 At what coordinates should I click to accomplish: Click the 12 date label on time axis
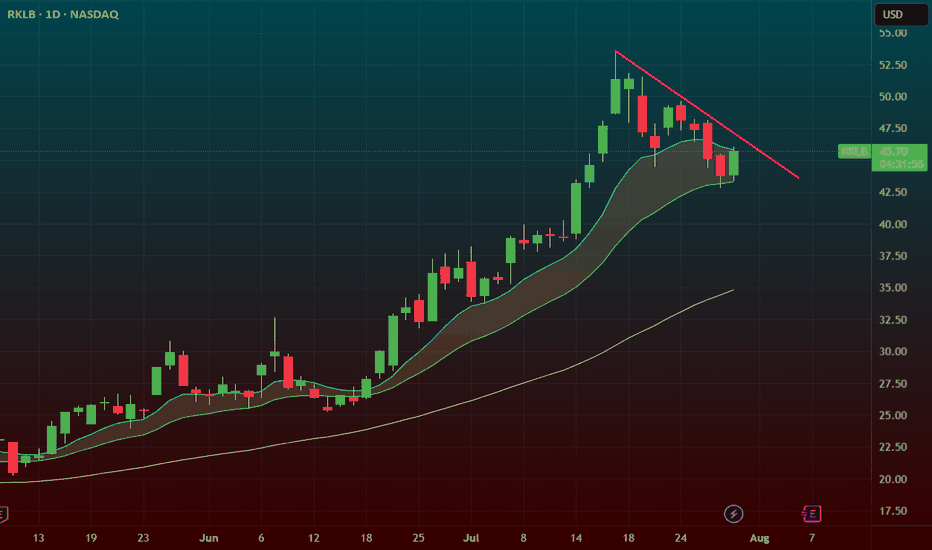[x=313, y=538]
